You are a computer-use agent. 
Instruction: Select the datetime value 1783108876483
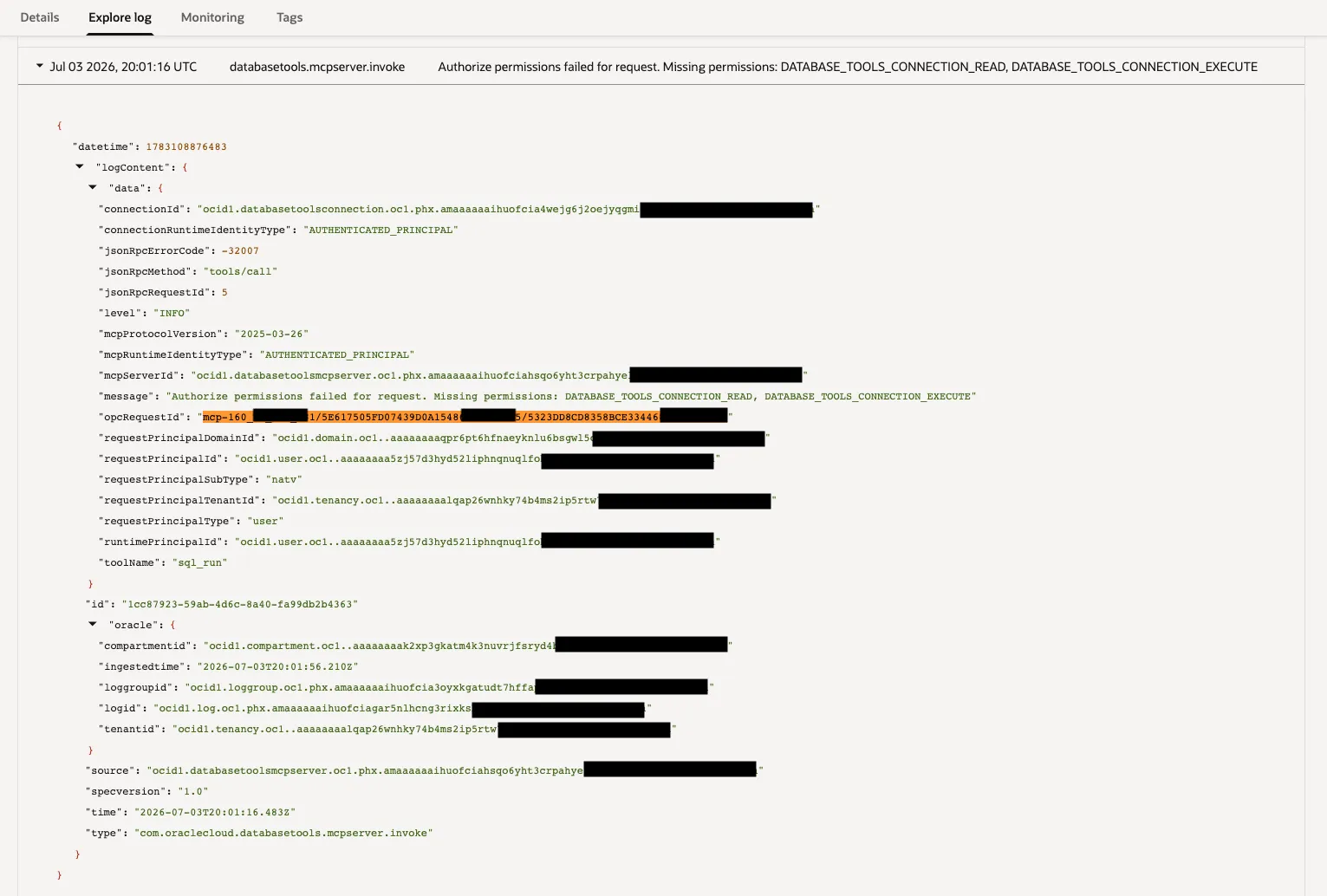coord(186,146)
